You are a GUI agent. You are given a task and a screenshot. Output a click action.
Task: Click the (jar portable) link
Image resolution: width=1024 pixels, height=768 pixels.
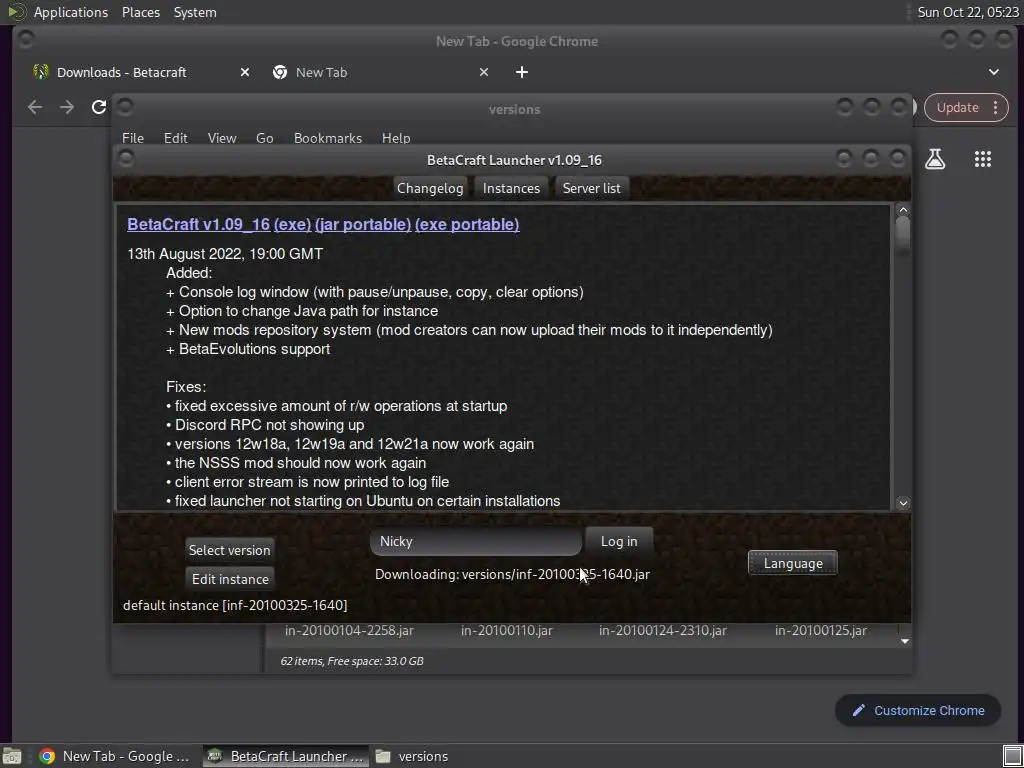coord(363,224)
